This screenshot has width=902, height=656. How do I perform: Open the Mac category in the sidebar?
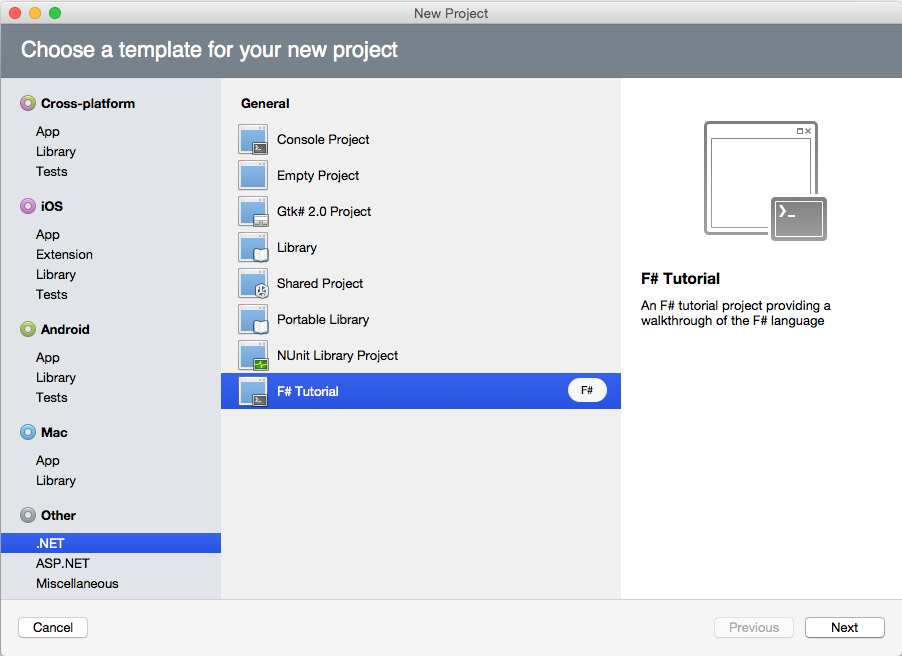coord(53,432)
